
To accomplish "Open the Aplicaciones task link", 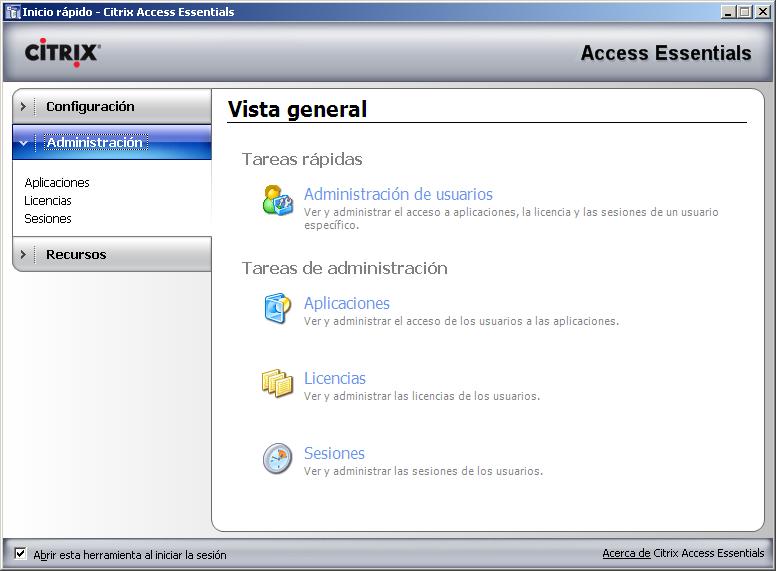I will [347, 303].
